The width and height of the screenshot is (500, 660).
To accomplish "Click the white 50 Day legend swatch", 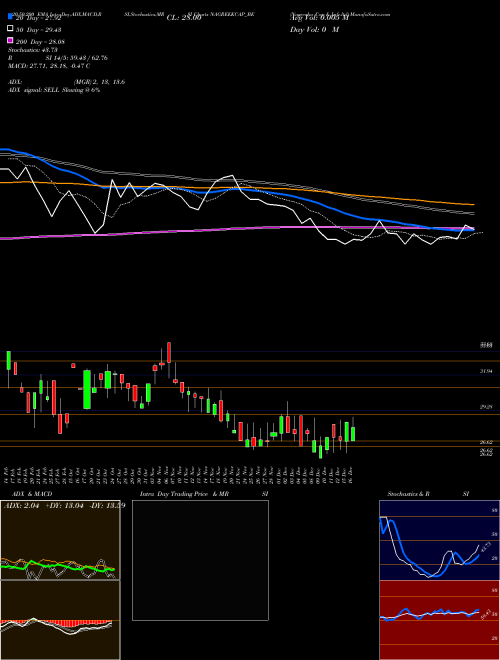I will [x=11, y=29].
